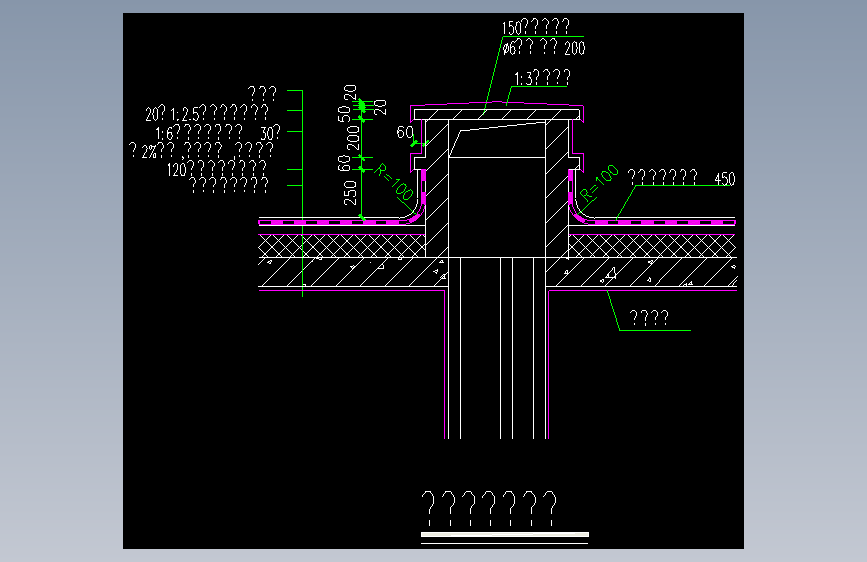Click the '1:3' mortar annotation at top
This screenshot has width=867, height=562.
click(x=542, y=78)
